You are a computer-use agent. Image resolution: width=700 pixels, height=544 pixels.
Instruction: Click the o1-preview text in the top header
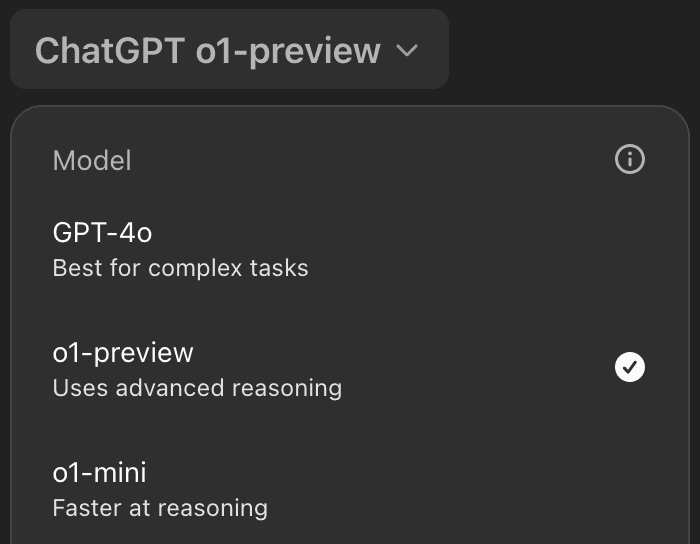coord(288,52)
